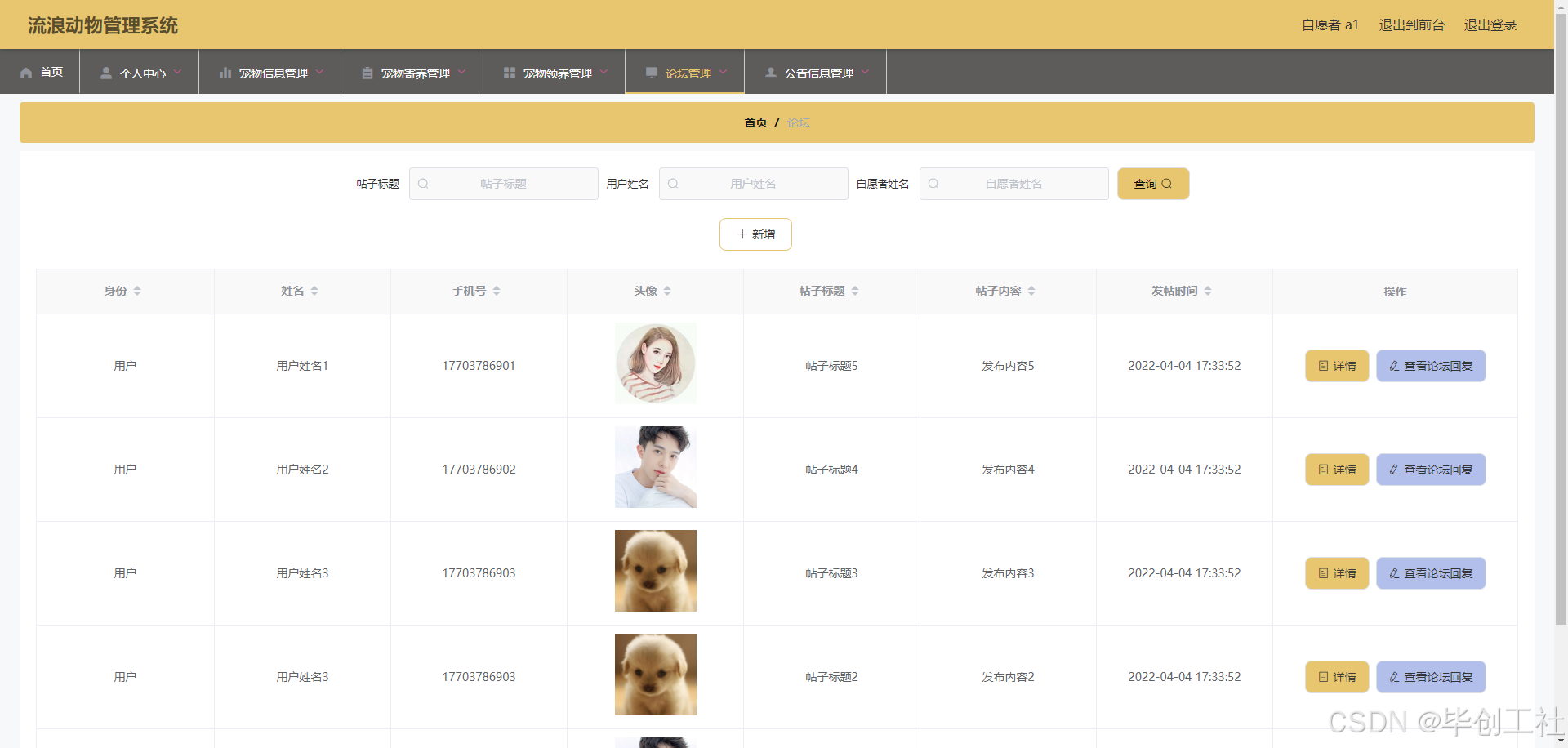Click the bar chart icon beside 宠物信息管理

tap(225, 73)
